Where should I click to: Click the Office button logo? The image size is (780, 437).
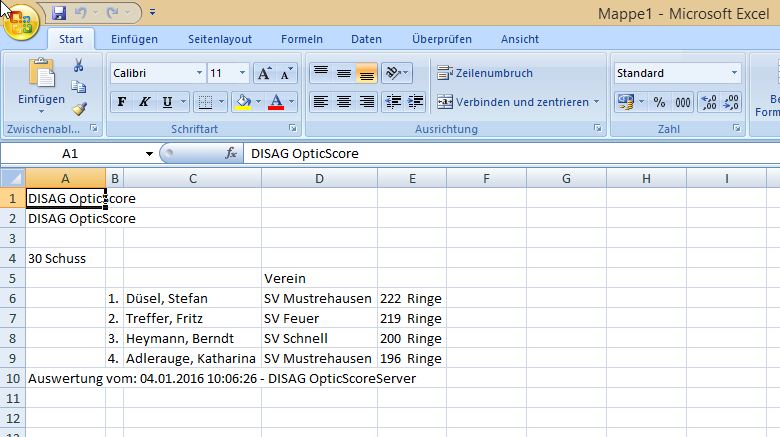click(21, 22)
